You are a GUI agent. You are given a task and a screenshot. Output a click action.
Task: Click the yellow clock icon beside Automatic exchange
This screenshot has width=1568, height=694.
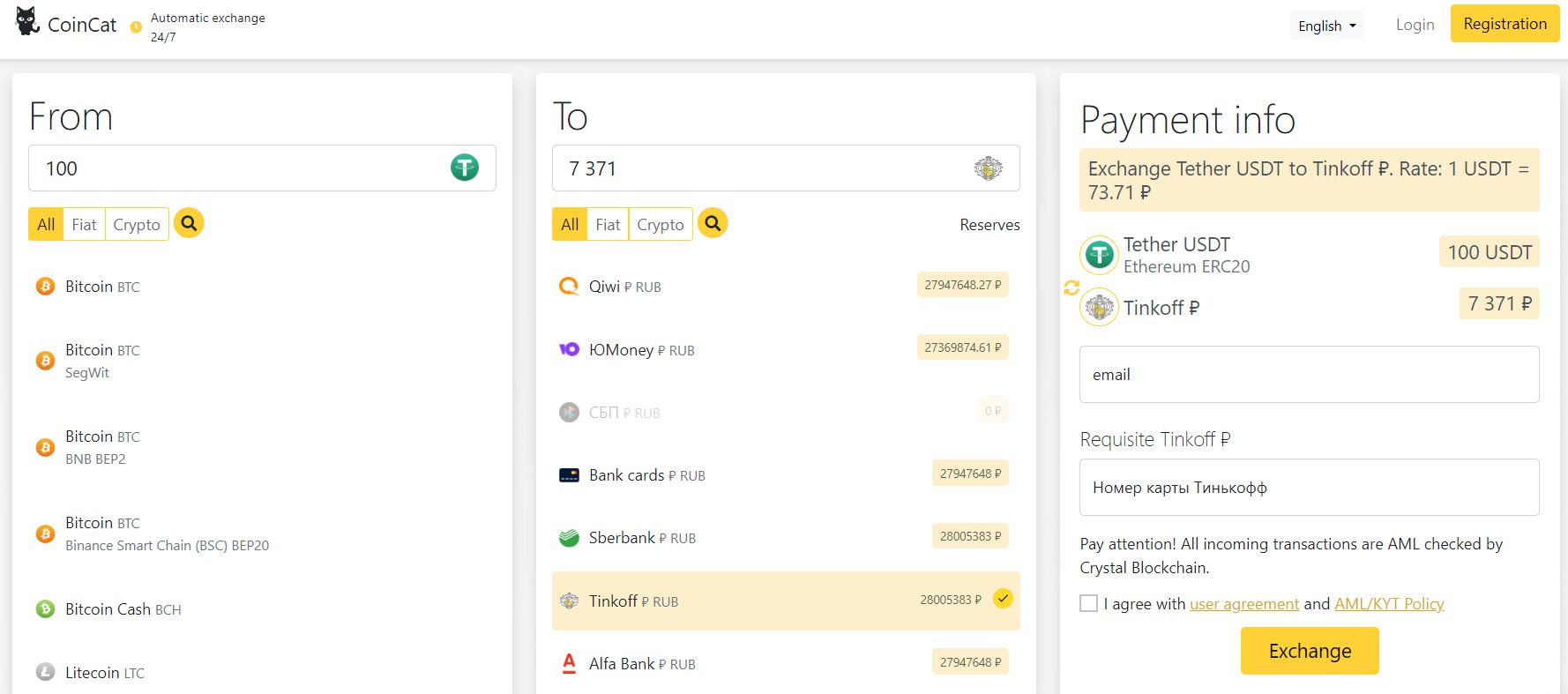coord(136,27)
